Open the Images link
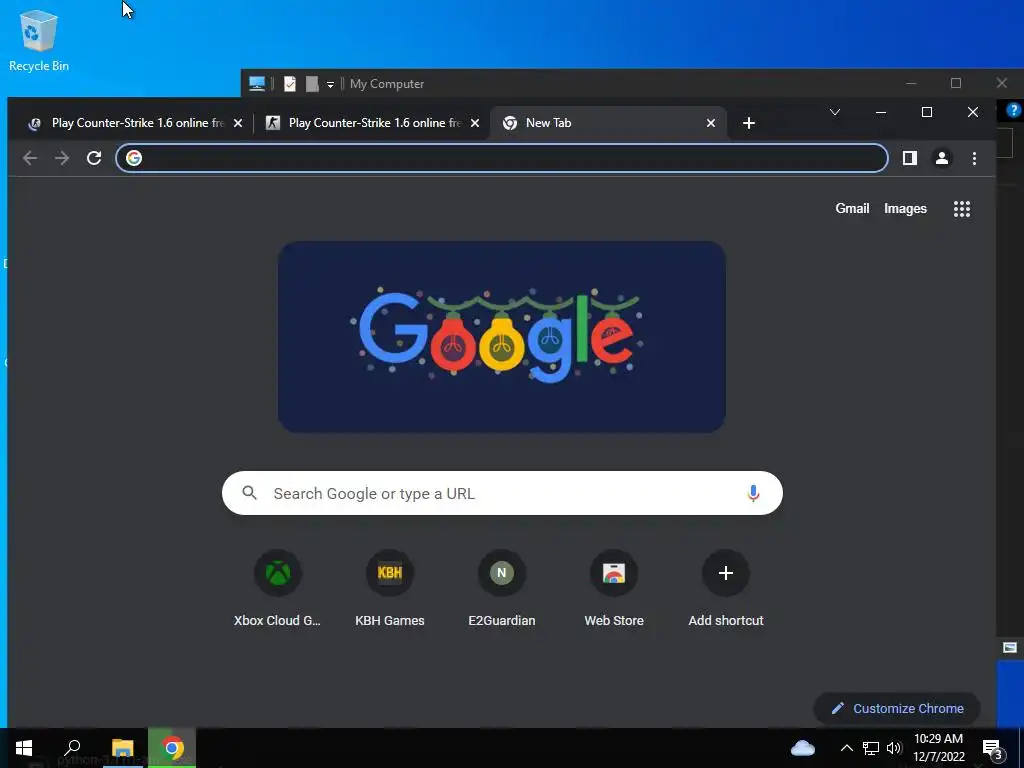The height and width of the screenshot is (768, 1024). pos(905,208)
